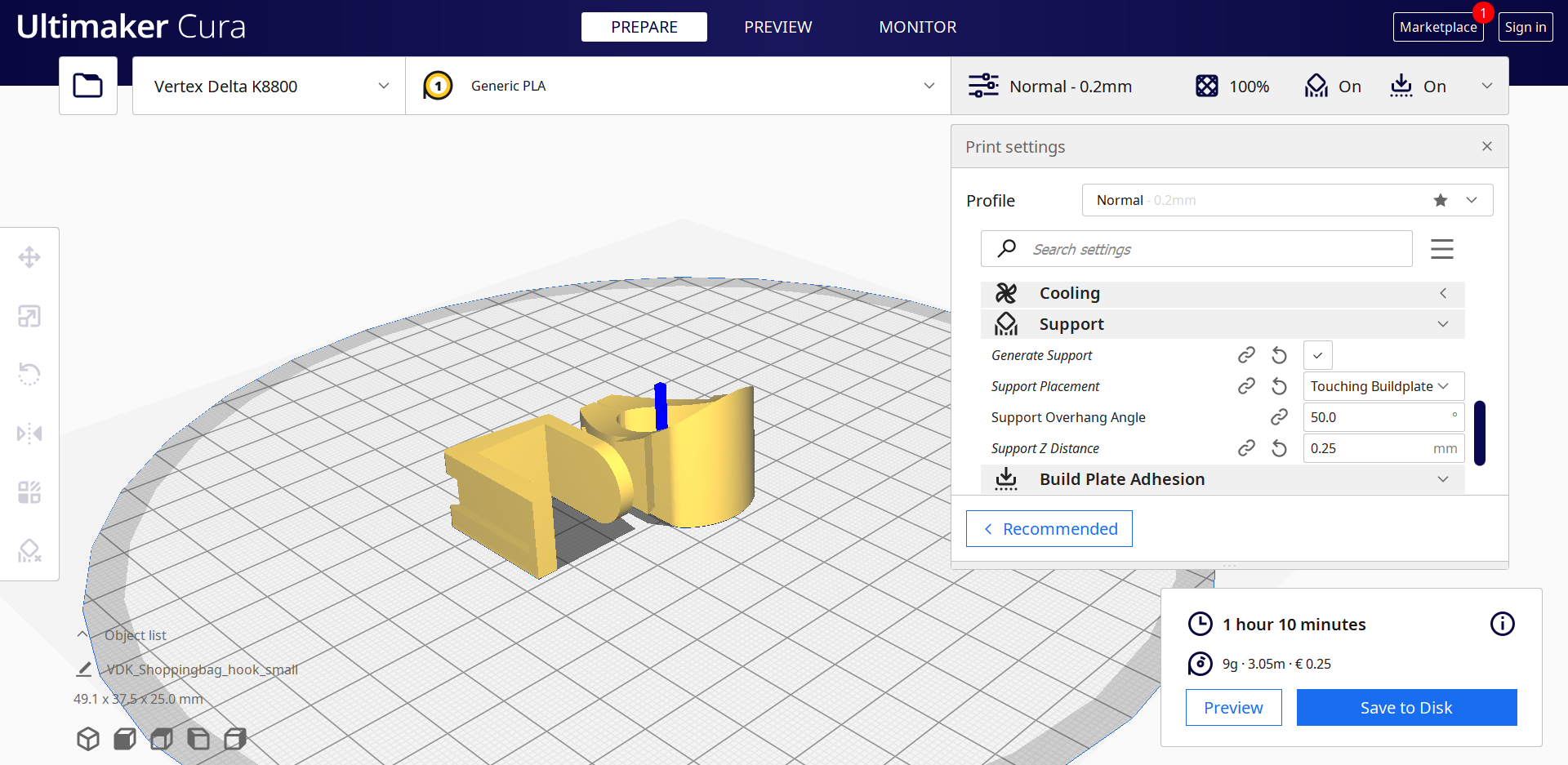Edit the Support Overhang Angle value field

point(1383,417)
